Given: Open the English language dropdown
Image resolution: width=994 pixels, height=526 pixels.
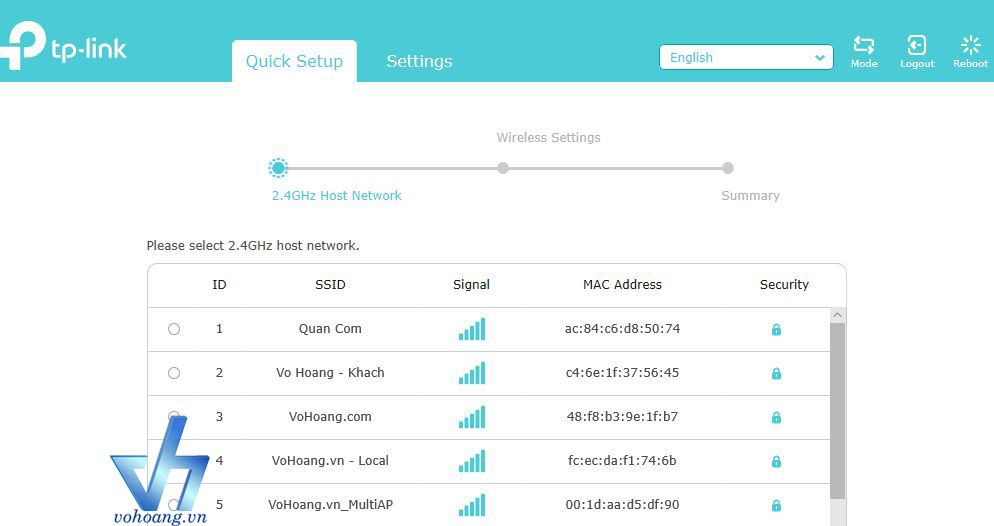Looking at the screenshot, I should 746,57.
